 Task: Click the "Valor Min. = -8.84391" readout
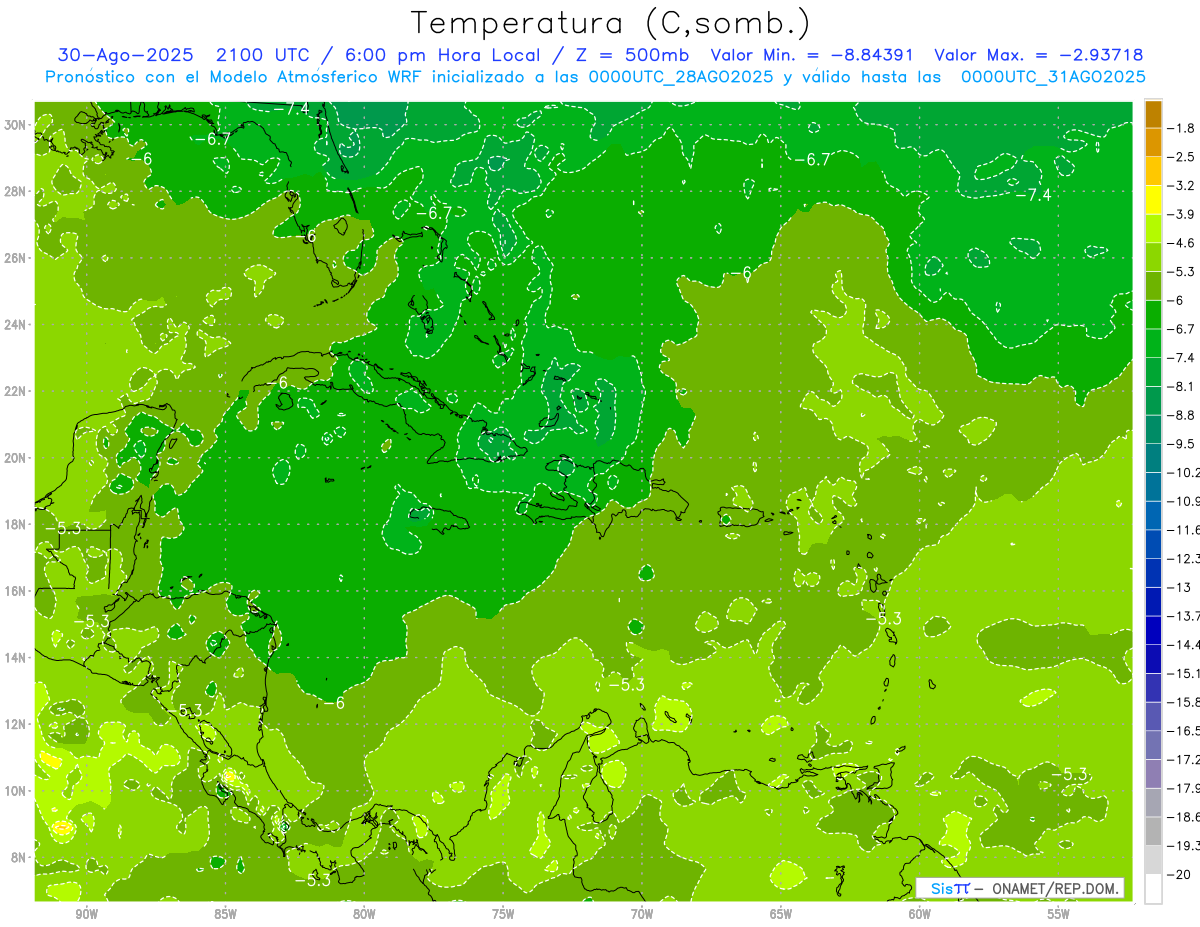(x=813, y=55)
